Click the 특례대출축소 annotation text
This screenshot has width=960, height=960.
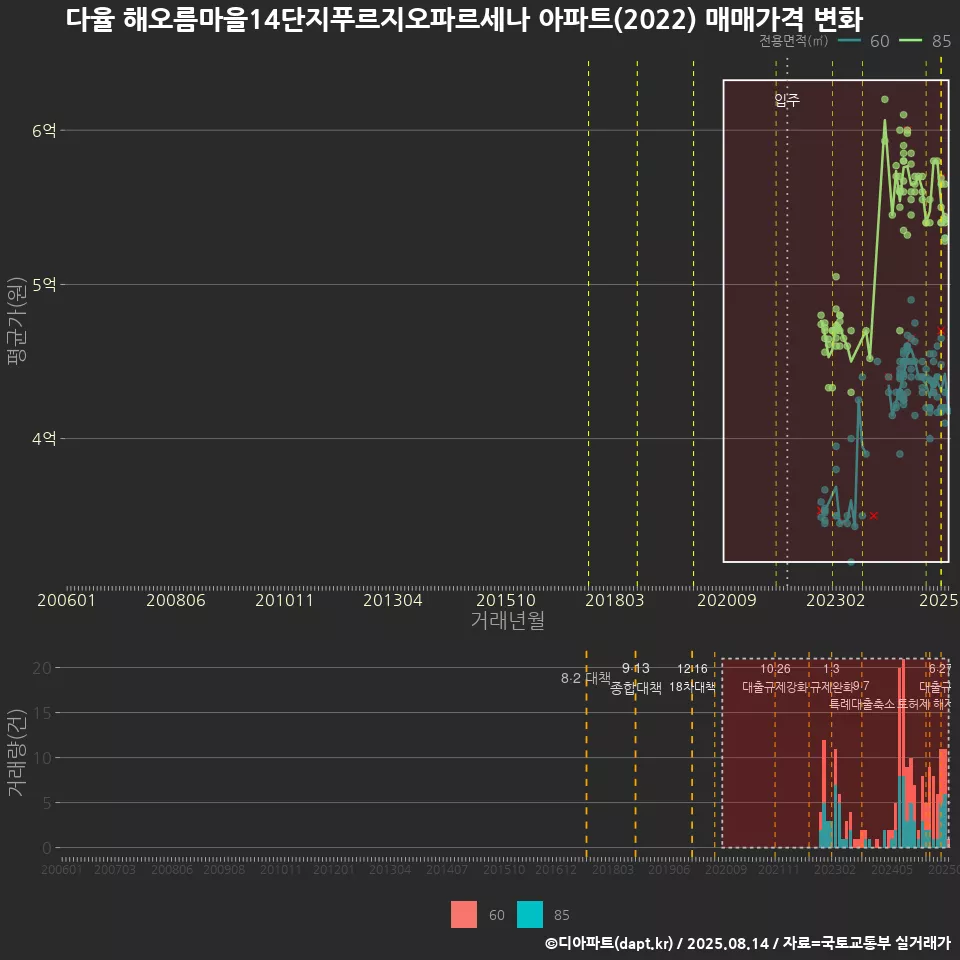(862, 704)
